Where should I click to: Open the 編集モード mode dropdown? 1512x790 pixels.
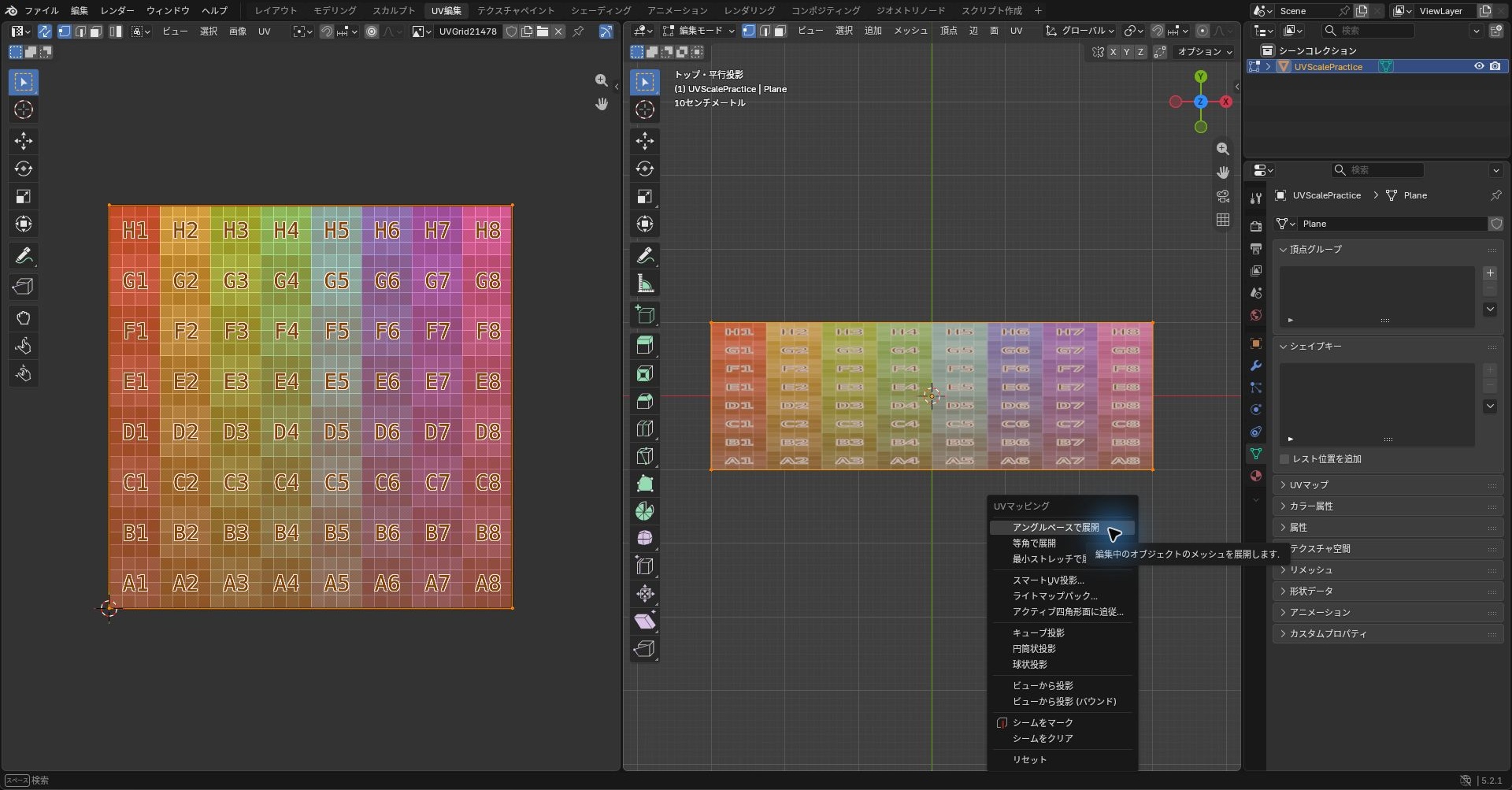pos(699,31)
